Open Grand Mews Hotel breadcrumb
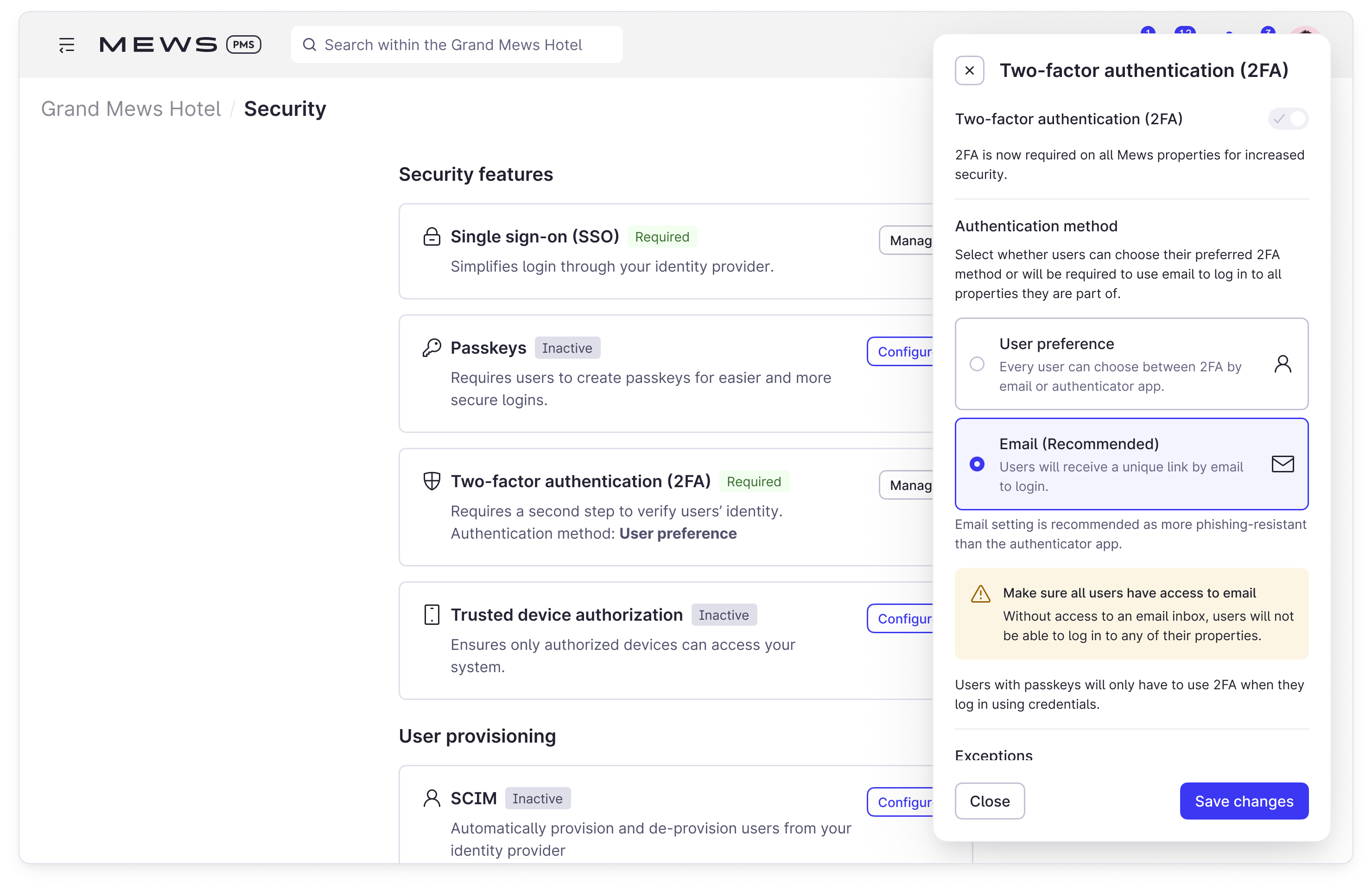The image size is (1372, 890). coord(131,108)
